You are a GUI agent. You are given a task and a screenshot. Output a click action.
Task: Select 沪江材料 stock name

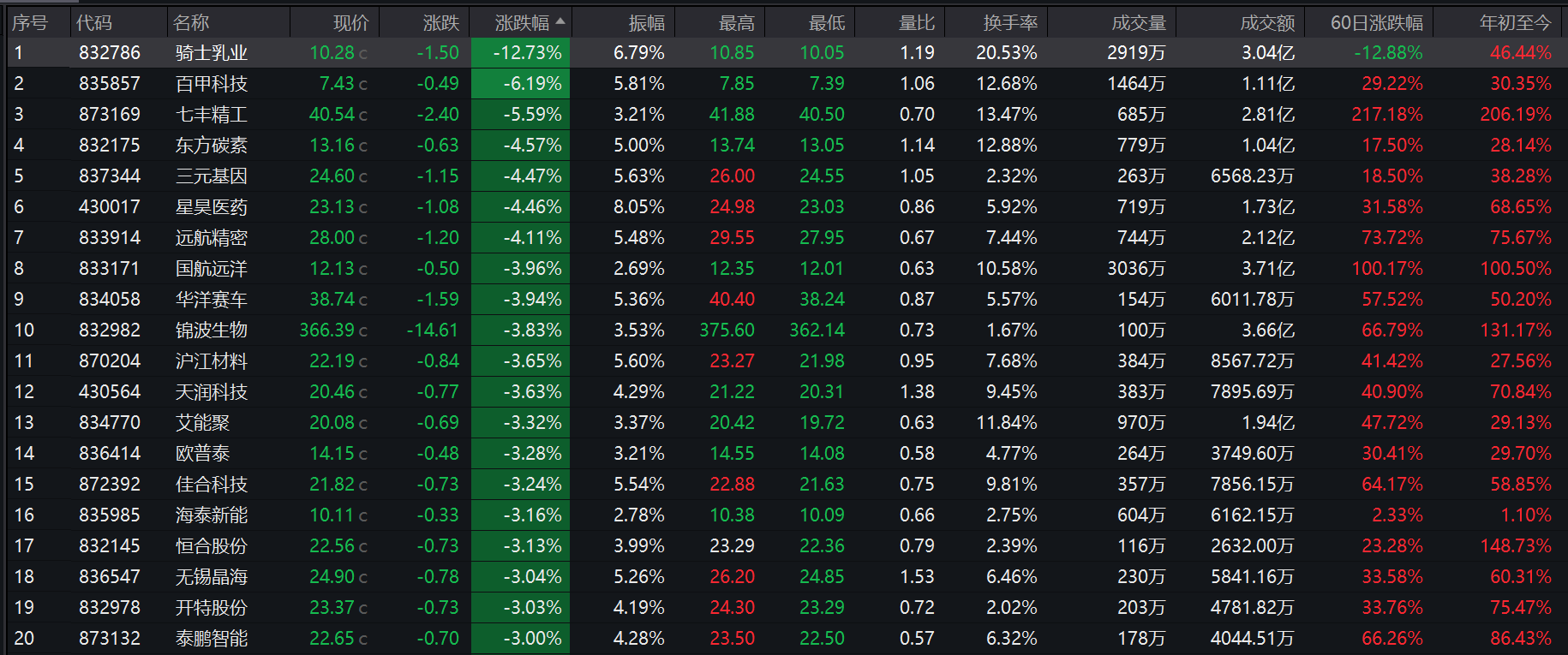click(x=212, y=361)
